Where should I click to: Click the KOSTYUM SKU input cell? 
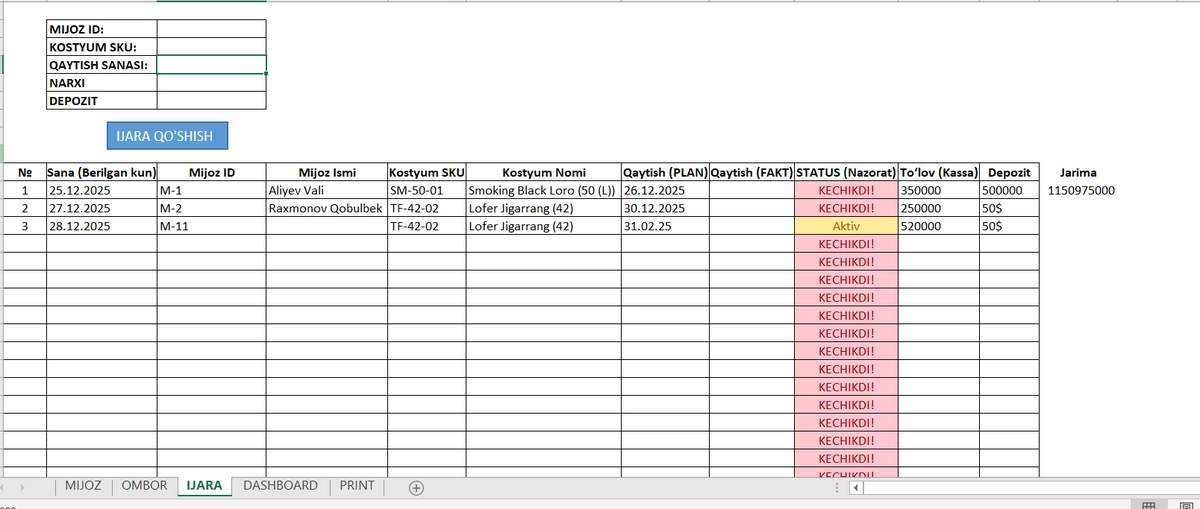point(211,47)
